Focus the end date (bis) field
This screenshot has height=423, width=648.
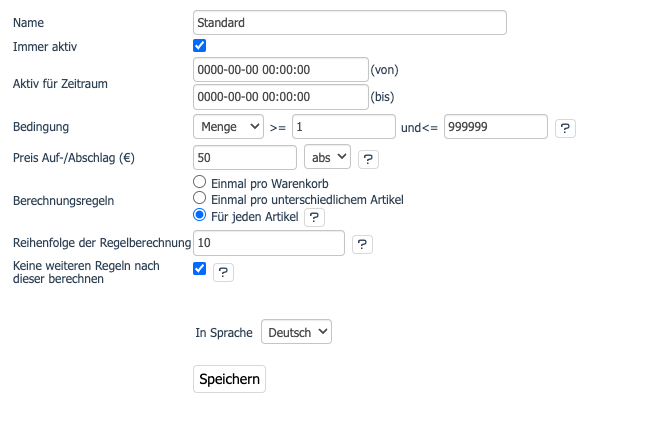point(280,97)
